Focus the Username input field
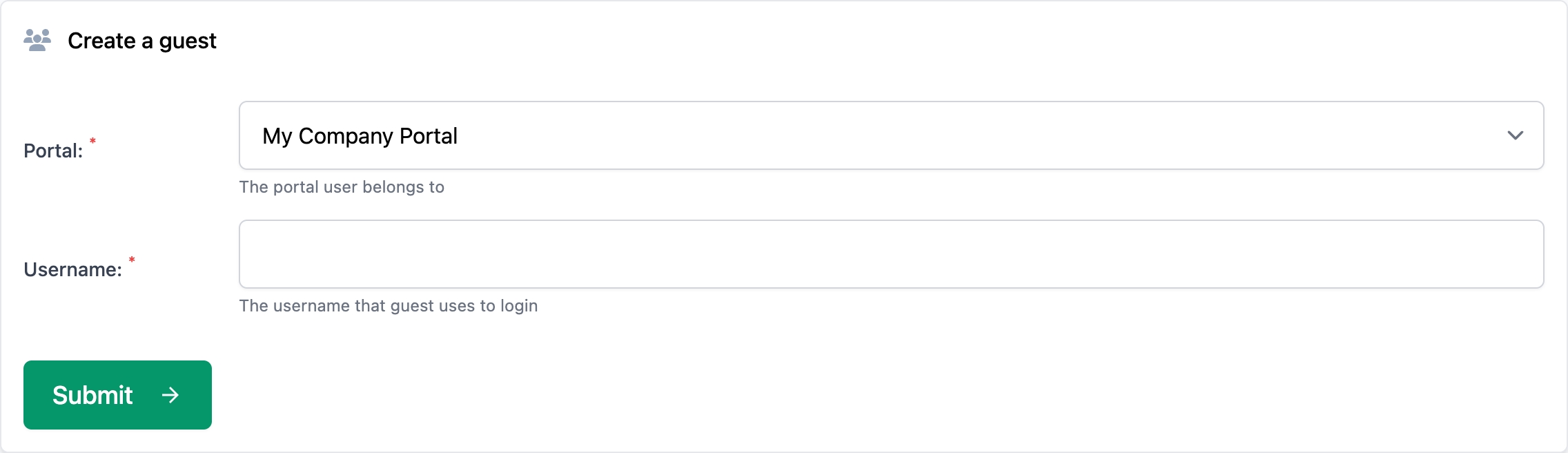The height and width of the screenshot is (453, 1568). tap(891, 254)
